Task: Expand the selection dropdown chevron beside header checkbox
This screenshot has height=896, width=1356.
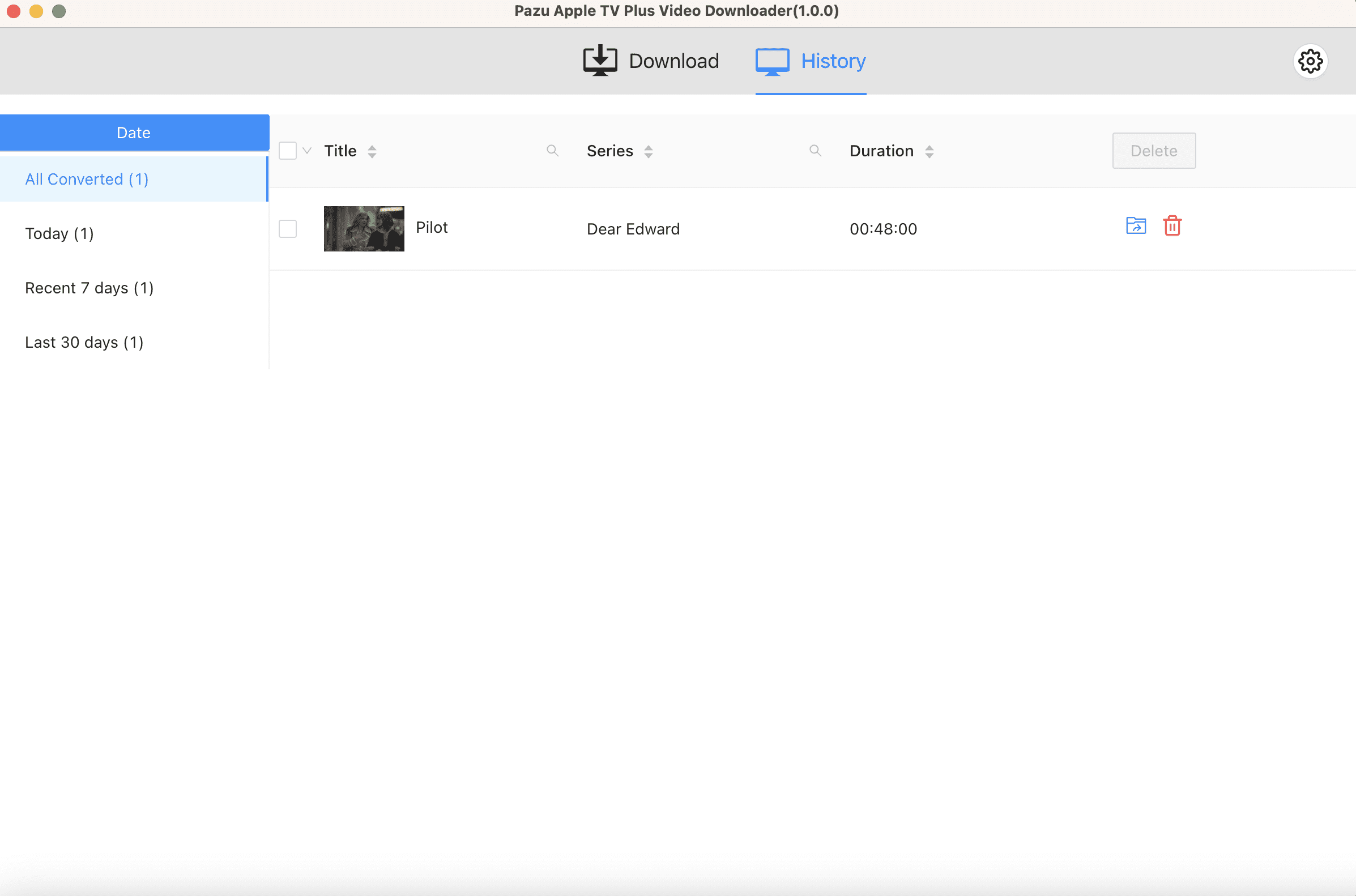Action: coord(307,151)
